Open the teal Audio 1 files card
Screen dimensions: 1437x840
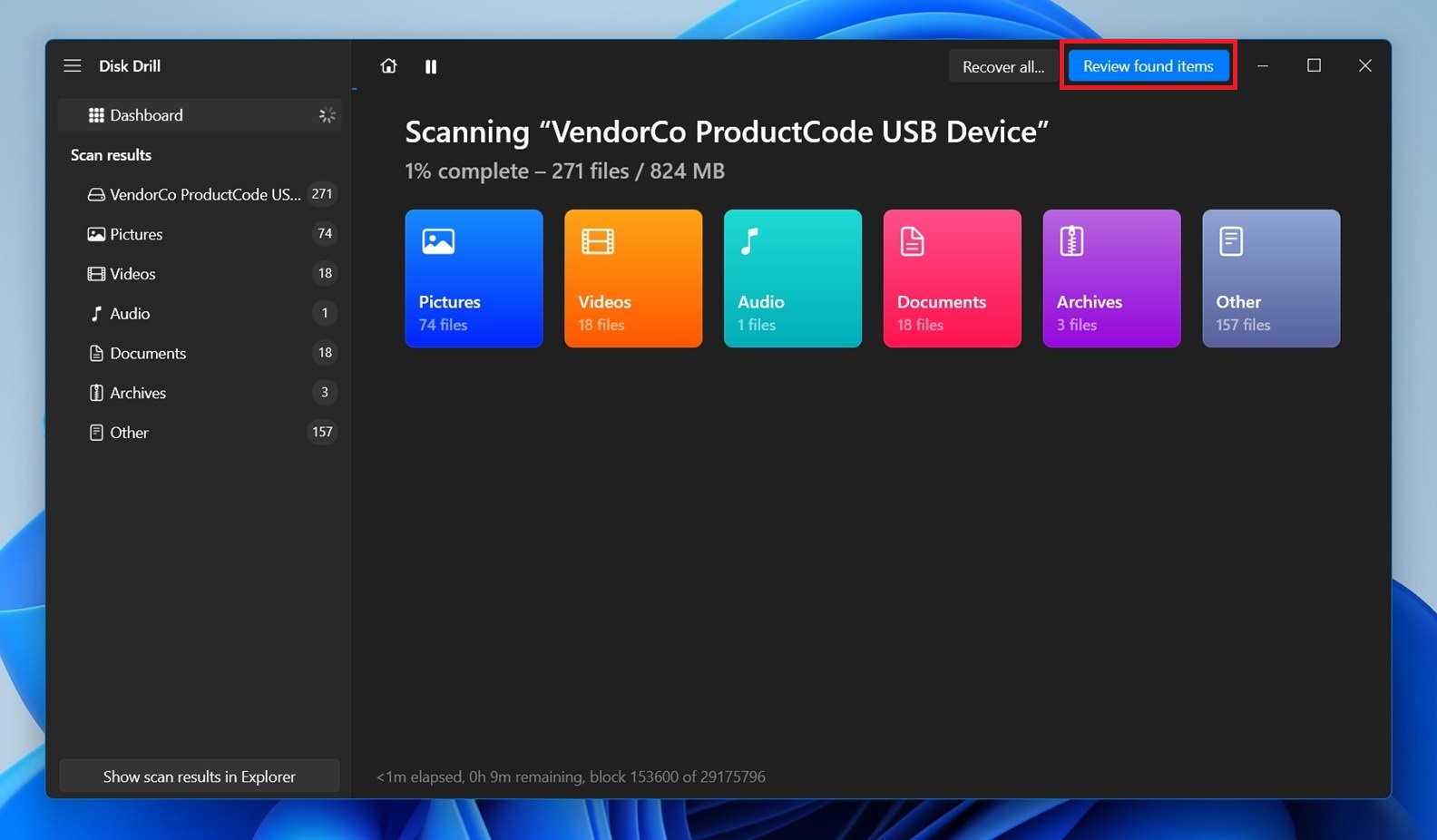[x=793, y=278]
